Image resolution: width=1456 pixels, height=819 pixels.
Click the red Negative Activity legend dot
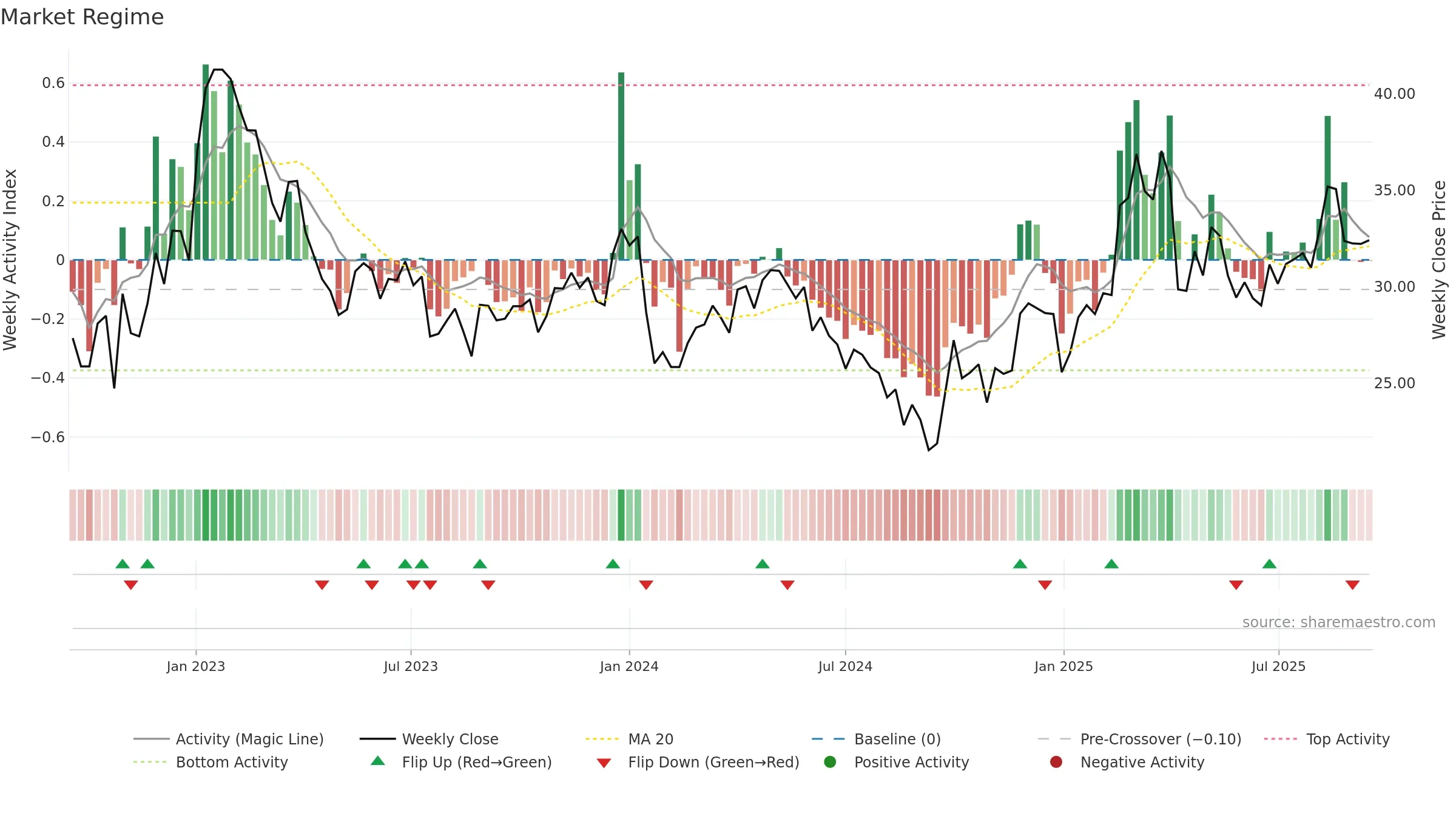pyautogui.click(x=1056, y=761)
